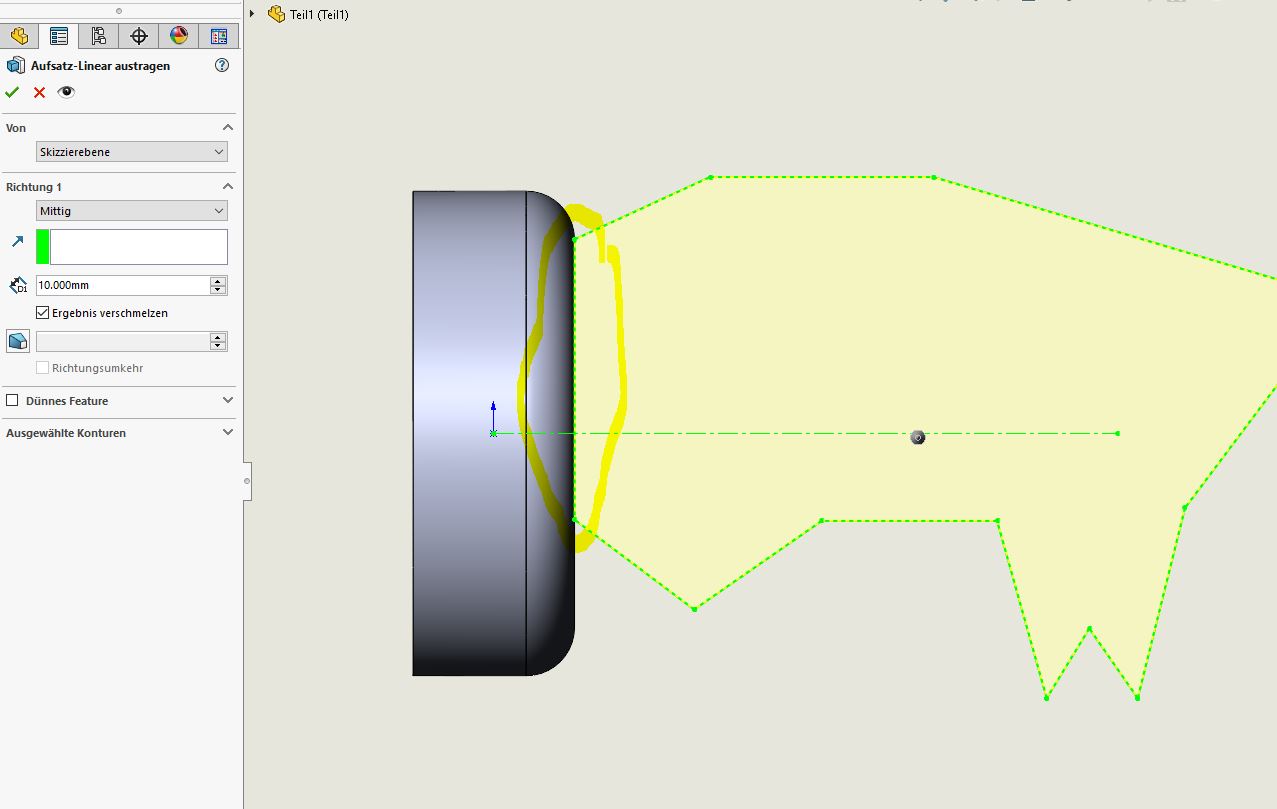Open the DisplayManager color sphere tab
This screenshot has height=809, width=1277.
click(179, 36)
